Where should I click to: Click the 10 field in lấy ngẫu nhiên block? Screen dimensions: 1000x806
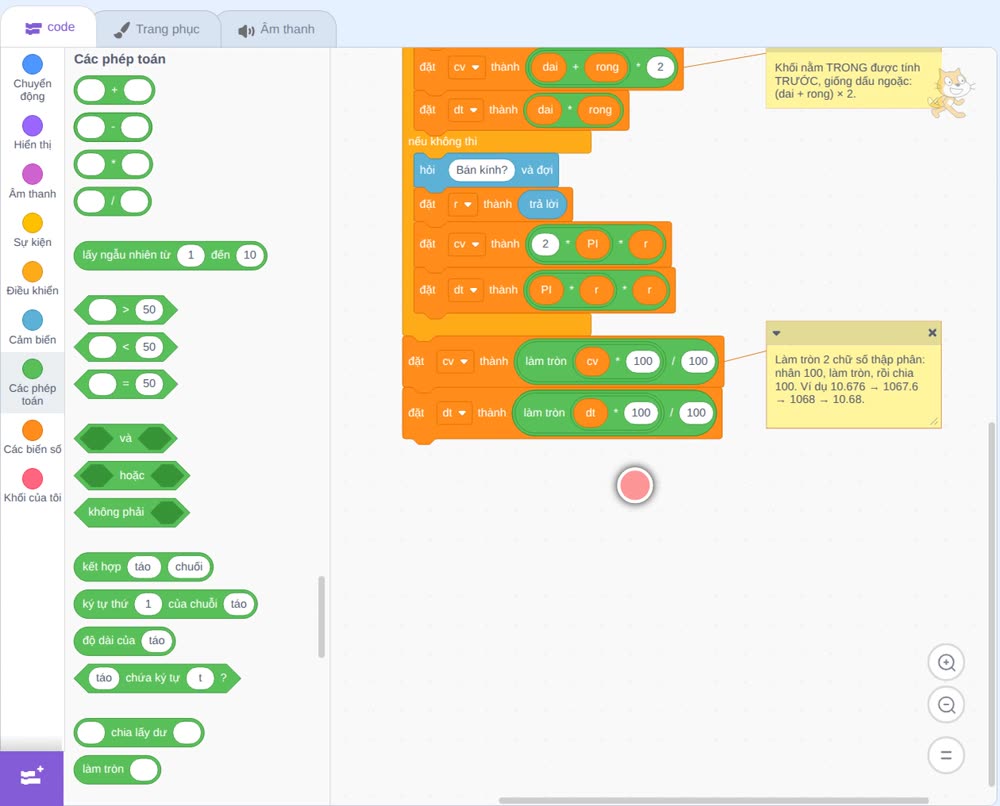[249, 255]
